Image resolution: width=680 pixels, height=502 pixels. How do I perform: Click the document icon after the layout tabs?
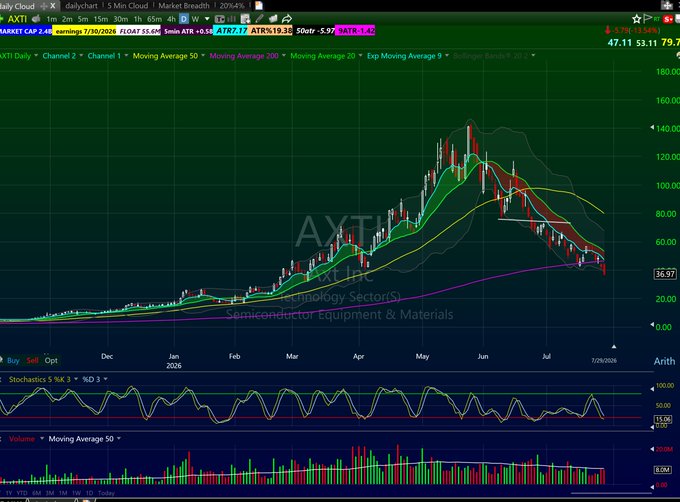click(x=258, y=6)
